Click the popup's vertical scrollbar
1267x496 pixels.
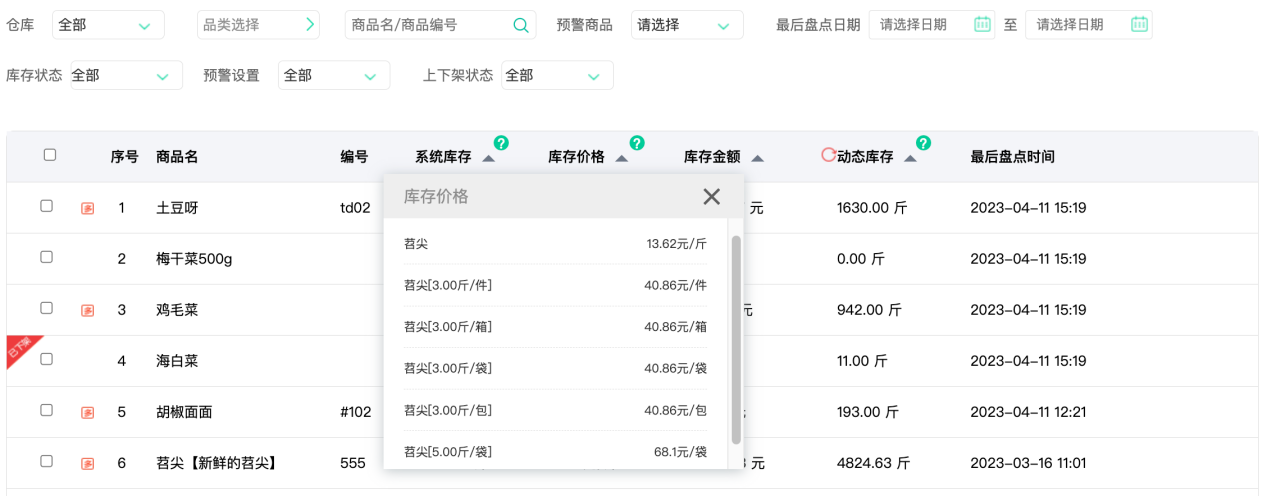click(736, 338)
